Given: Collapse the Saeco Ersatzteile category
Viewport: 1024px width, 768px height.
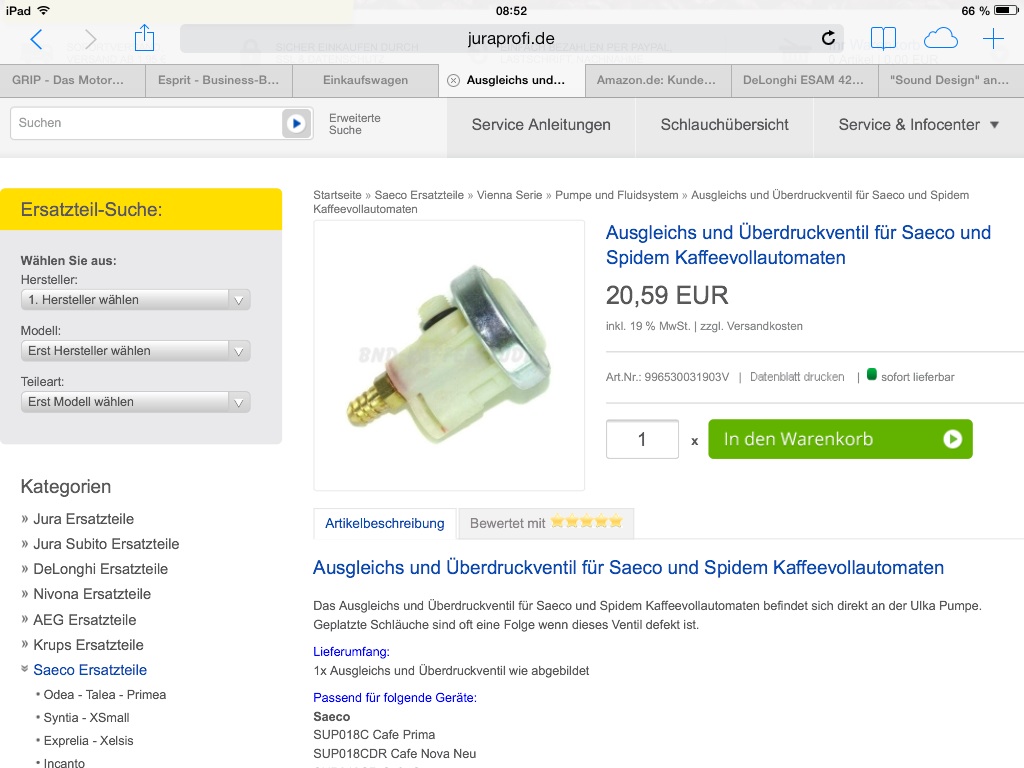Looking at the screenshot, I should click(x=25, y=670).
